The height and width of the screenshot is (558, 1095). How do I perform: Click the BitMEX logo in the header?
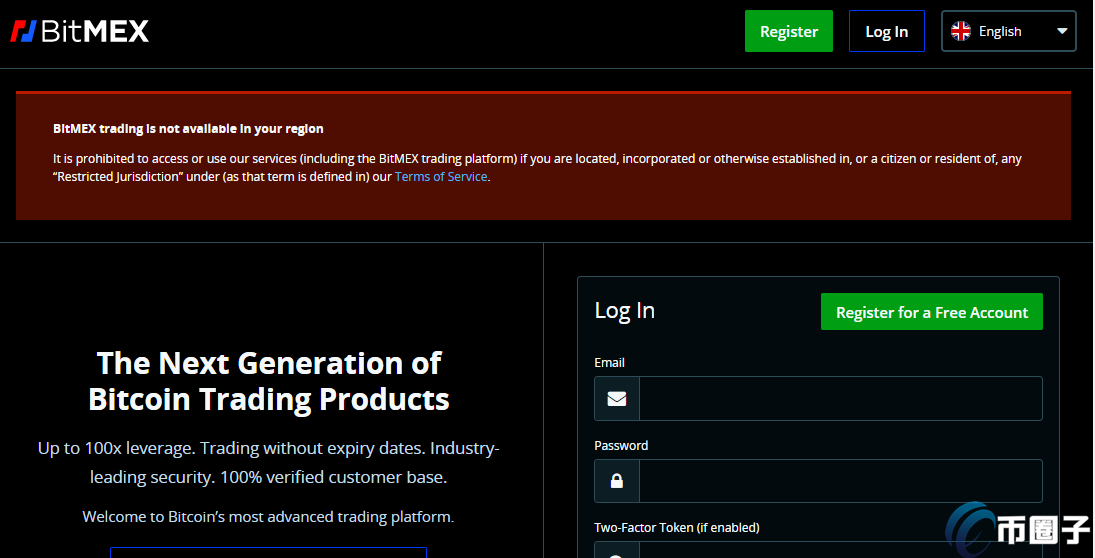tap(80, 31)
